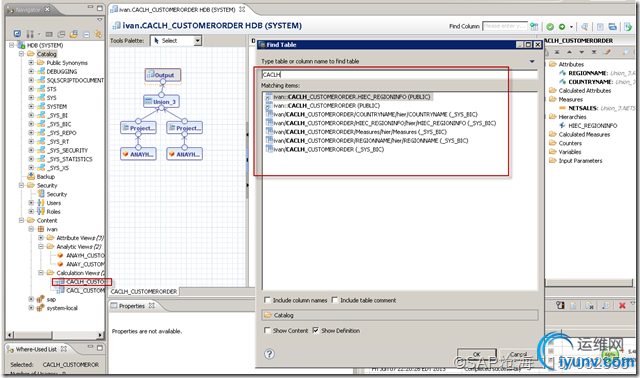Select ANAYH_CUSTO analytic view in Navigator

(85, 256)
